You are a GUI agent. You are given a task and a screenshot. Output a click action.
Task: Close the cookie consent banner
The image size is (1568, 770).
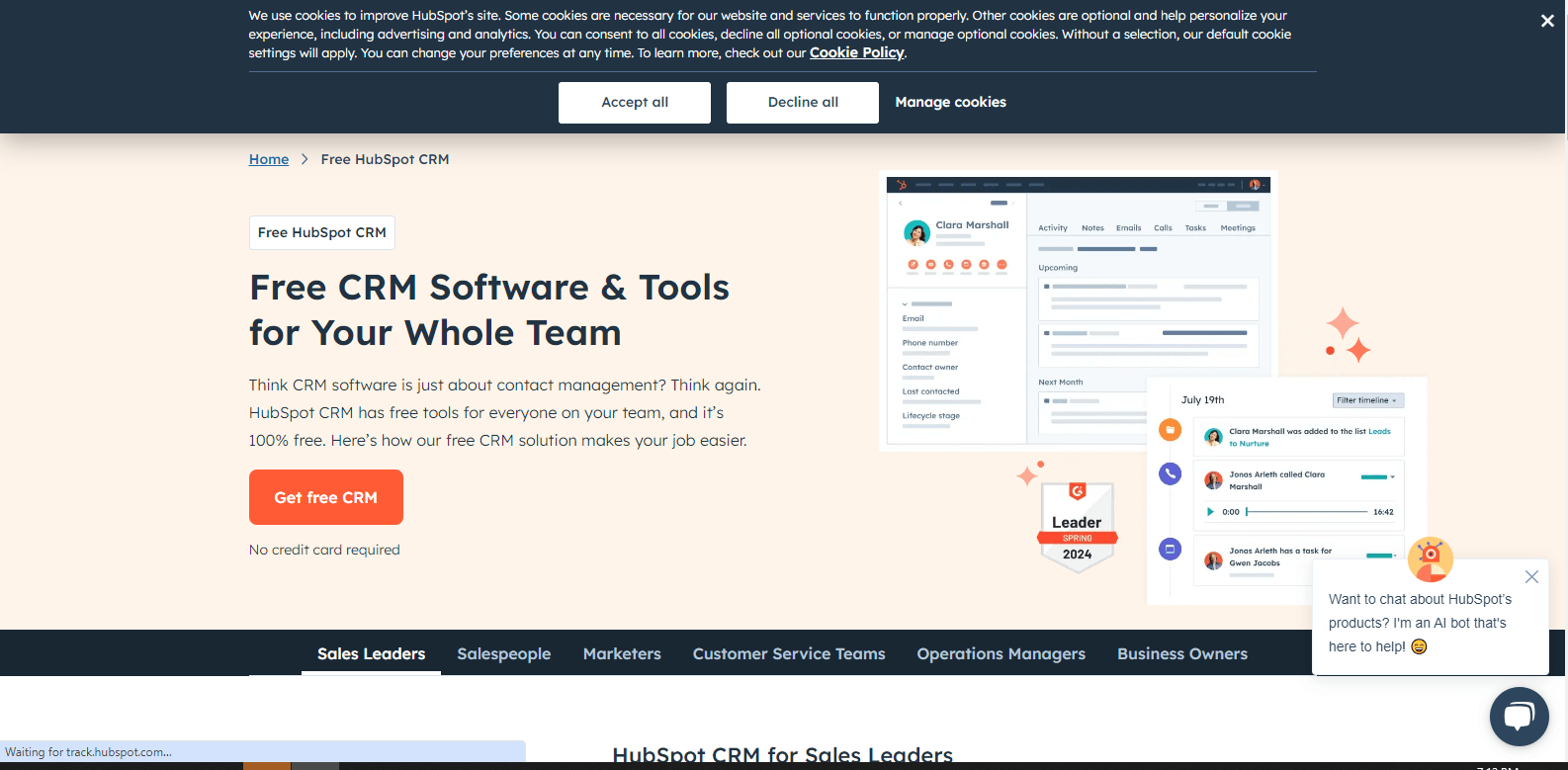pos(1547,21)
